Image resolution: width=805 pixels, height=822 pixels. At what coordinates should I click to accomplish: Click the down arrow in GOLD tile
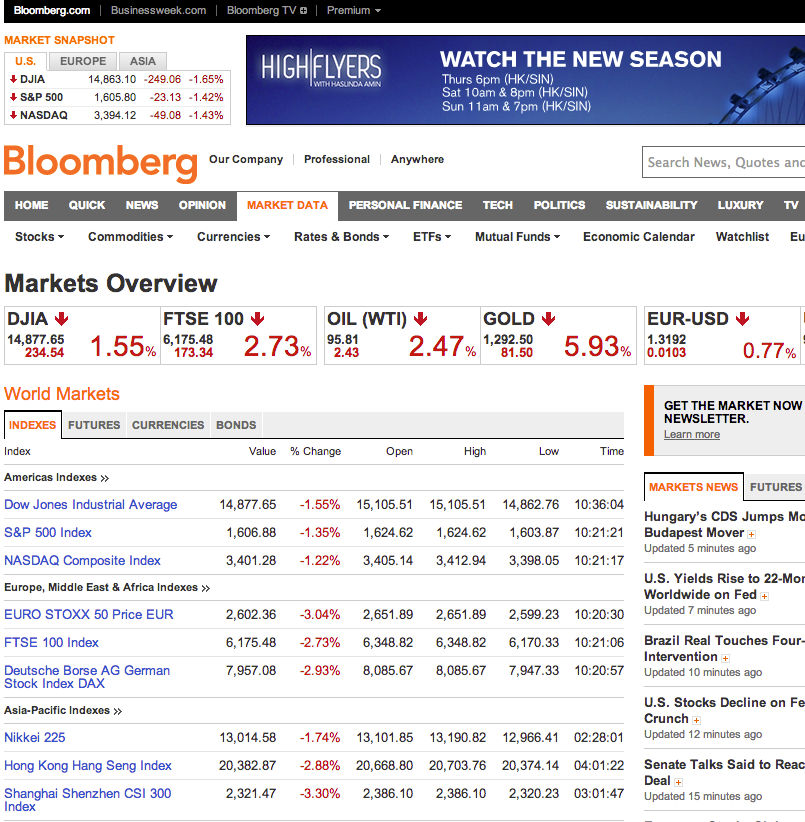click(x=548, y=319)
